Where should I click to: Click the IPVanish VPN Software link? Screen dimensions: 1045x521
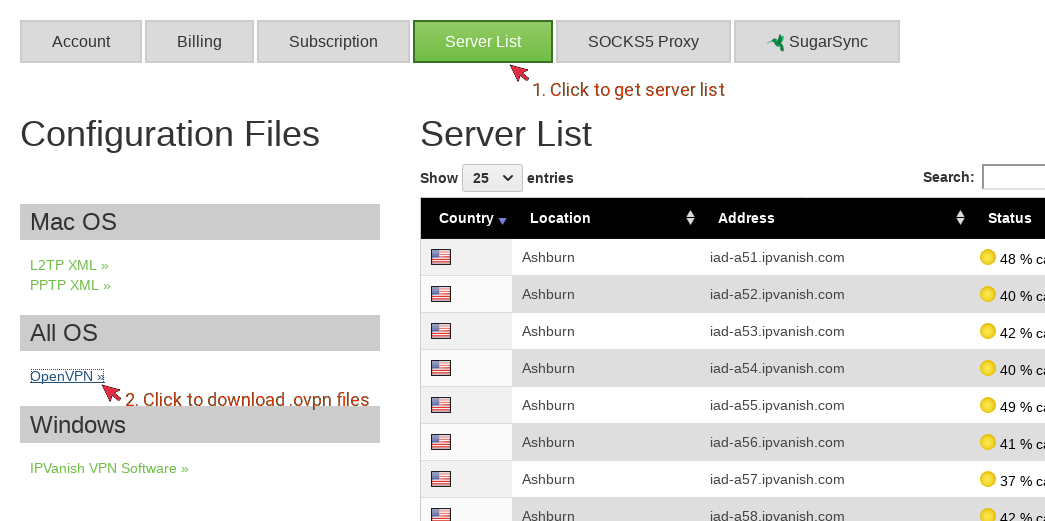[109, 468]
